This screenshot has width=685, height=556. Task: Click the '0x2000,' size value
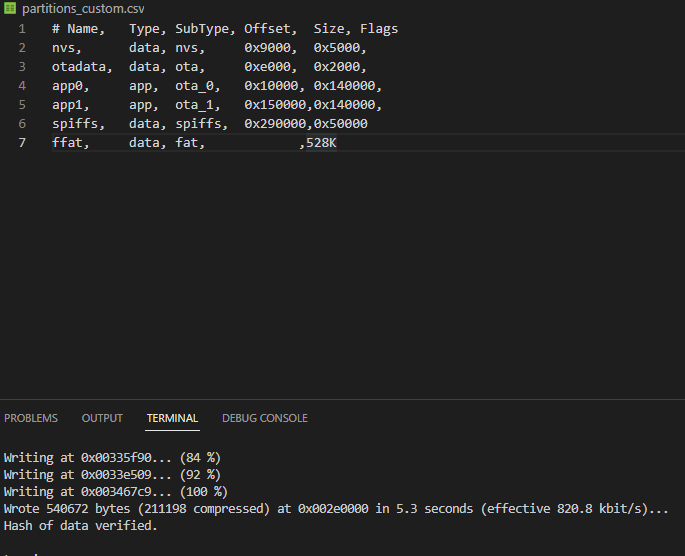click(340, 67)
